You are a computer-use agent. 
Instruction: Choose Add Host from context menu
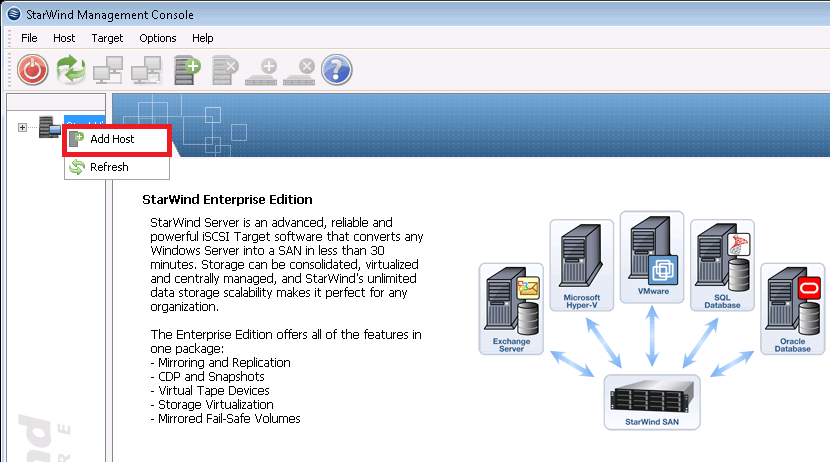(x=117, y=139)
